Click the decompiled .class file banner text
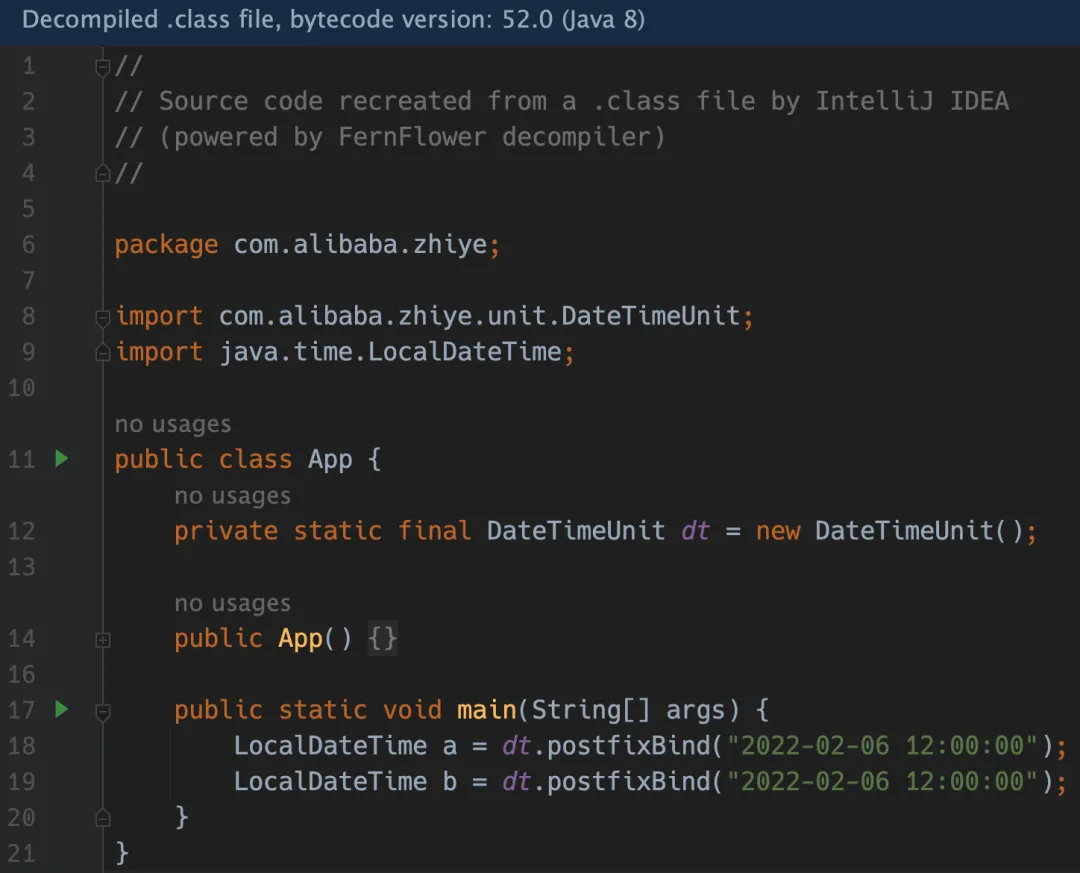Image resolution: width=1080 pixels, height=873 pixels. [333, 19]
